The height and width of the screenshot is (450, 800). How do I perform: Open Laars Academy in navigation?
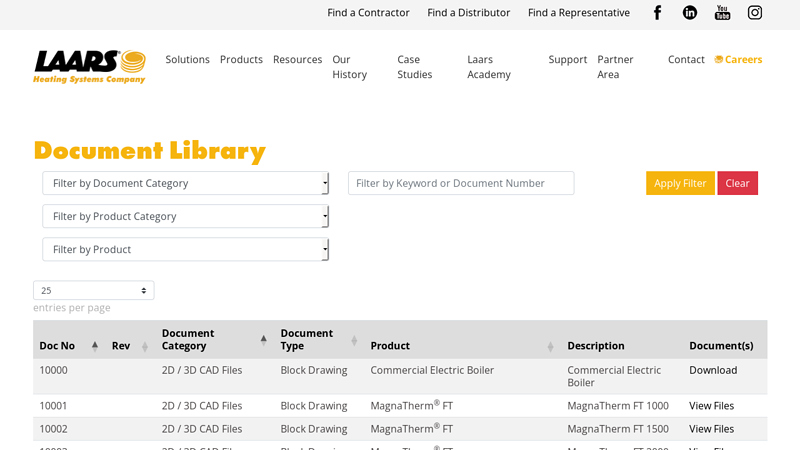pyautogui.click(x=489, y=67)
